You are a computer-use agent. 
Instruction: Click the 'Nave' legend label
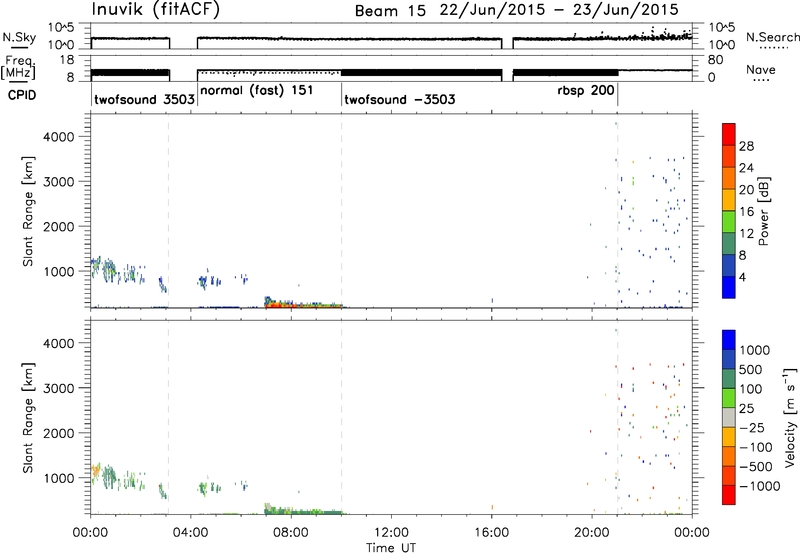click(x=761, y=70)
